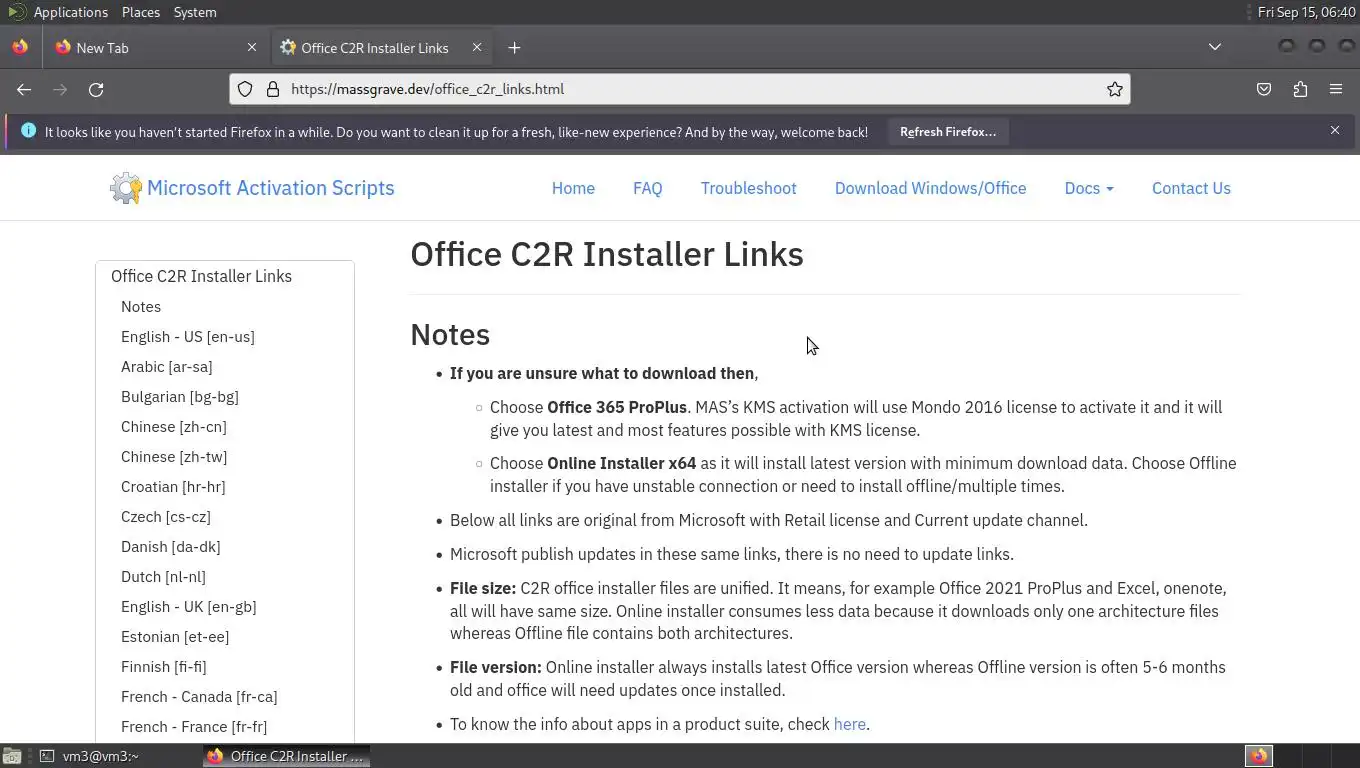View site security padlock information

click(272, 89)
